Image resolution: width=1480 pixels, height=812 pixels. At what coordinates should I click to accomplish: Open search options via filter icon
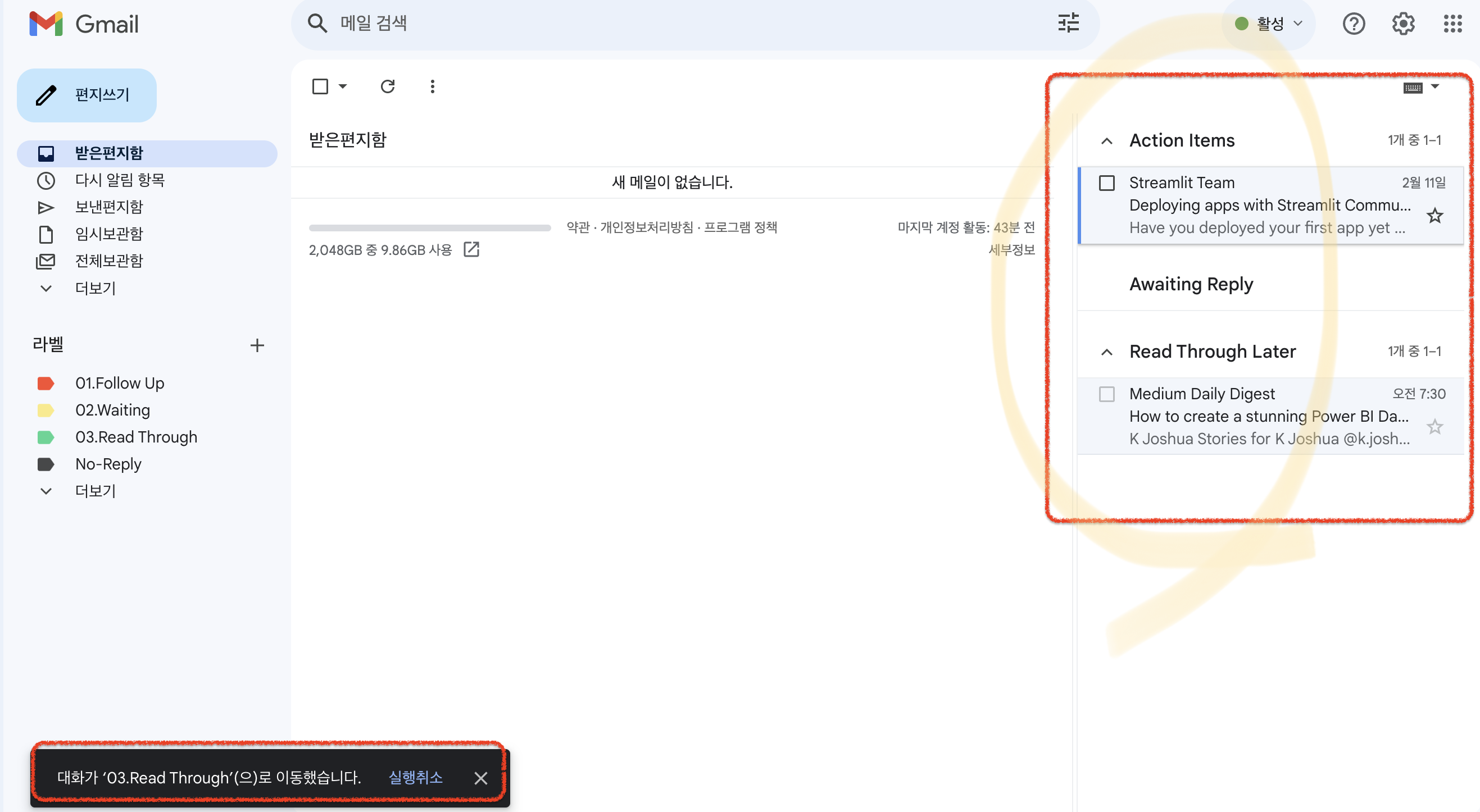coord(1068,24)
